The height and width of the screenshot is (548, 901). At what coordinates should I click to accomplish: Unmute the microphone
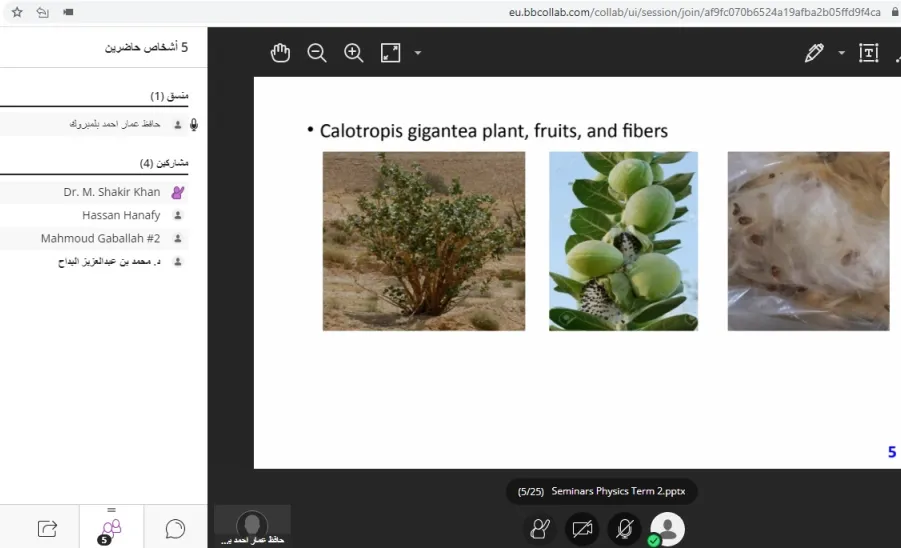tap(625, 528)
